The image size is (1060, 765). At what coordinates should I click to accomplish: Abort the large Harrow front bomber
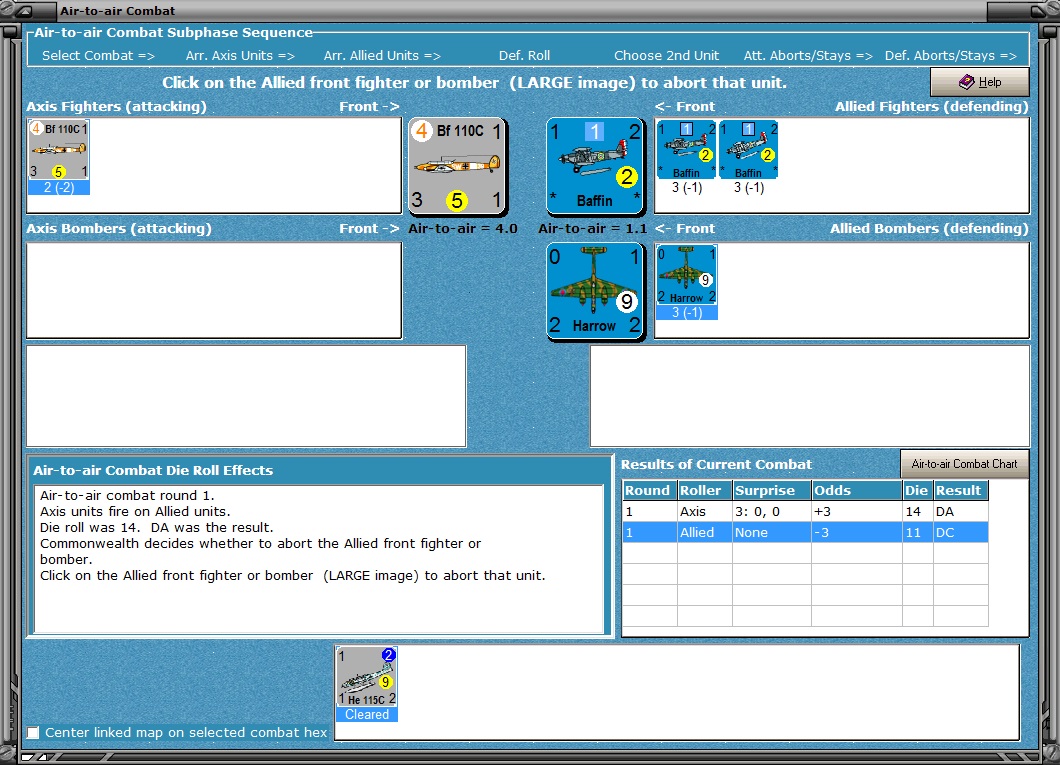[595, 291]
